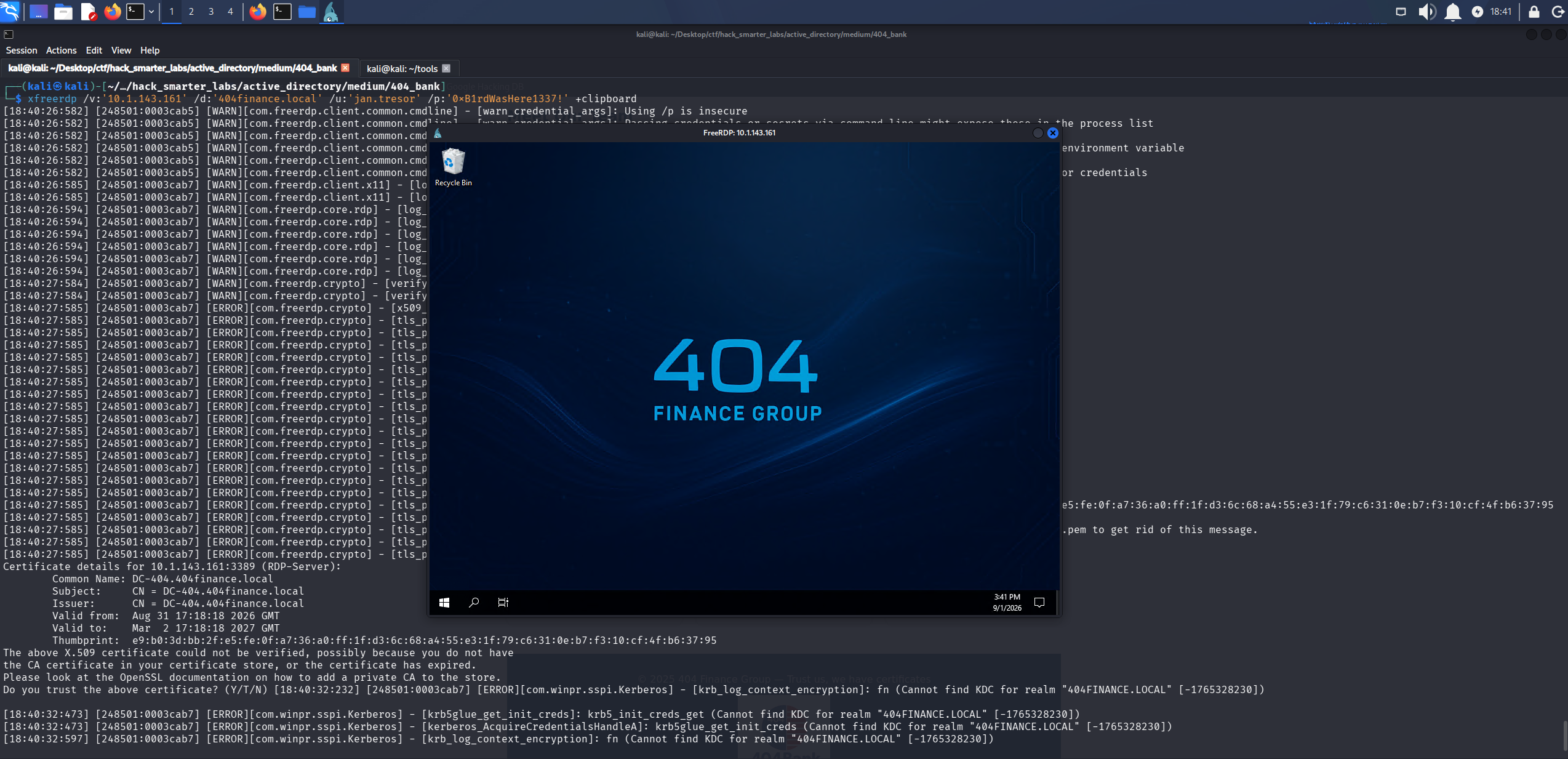Expand the terminal launcher dropdown arrow
This screenshot has width=1568, height=759.
[x=151, y=12]
